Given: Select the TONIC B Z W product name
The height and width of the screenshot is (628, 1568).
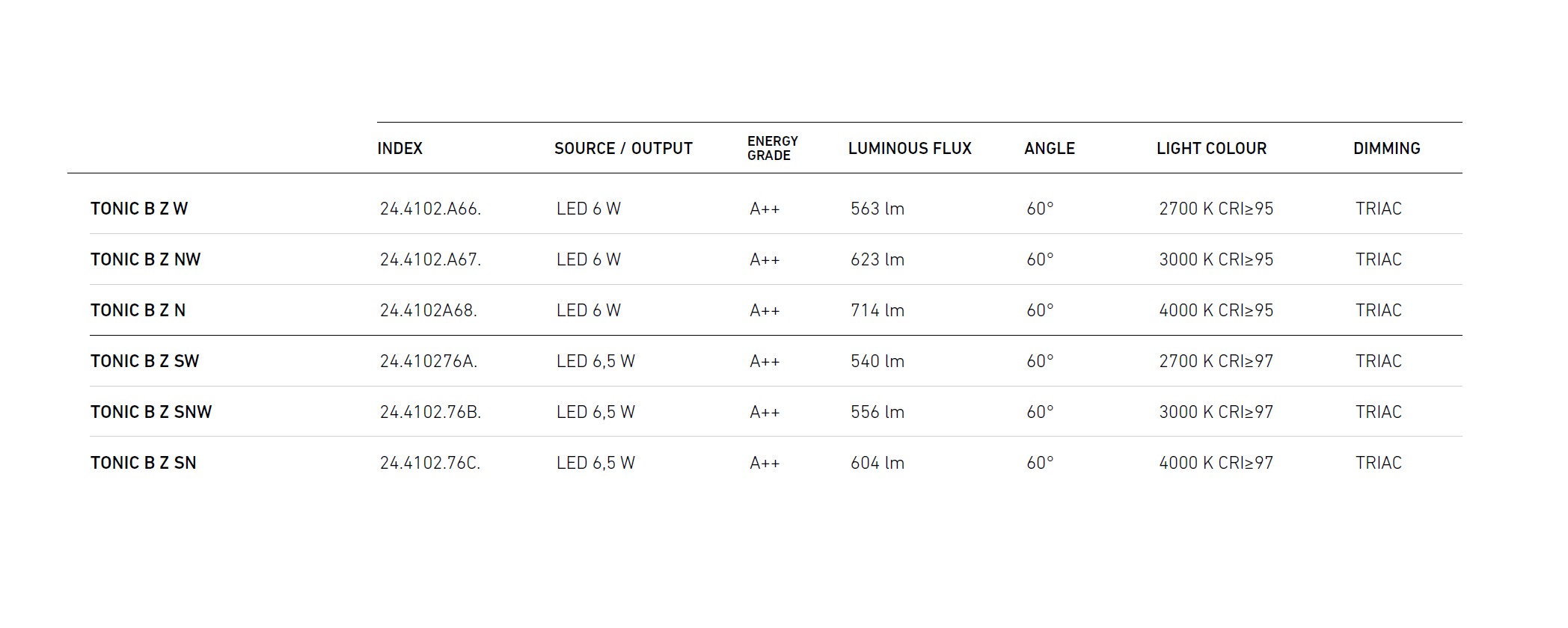Looking at the screenshot, I should point(139,209).
